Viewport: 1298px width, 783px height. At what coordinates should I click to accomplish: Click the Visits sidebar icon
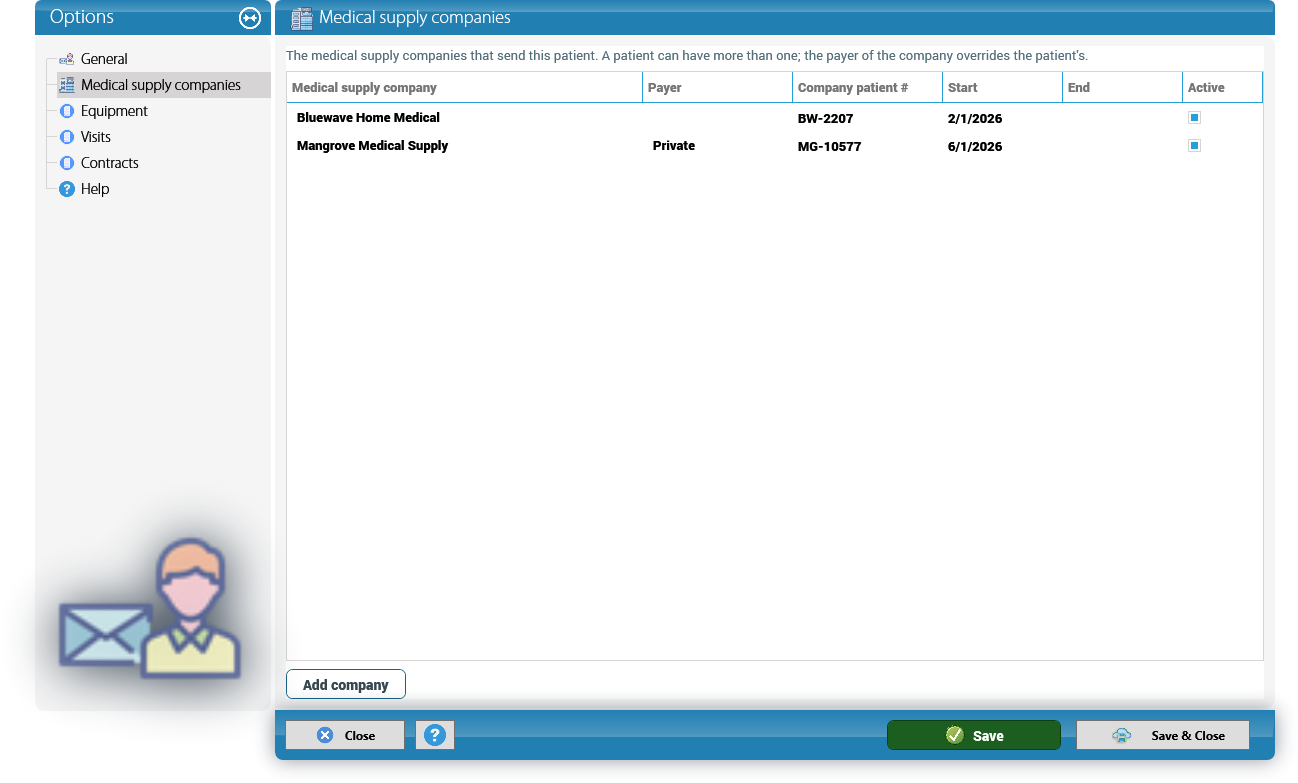pyautogui.click(x=67, y=137)
